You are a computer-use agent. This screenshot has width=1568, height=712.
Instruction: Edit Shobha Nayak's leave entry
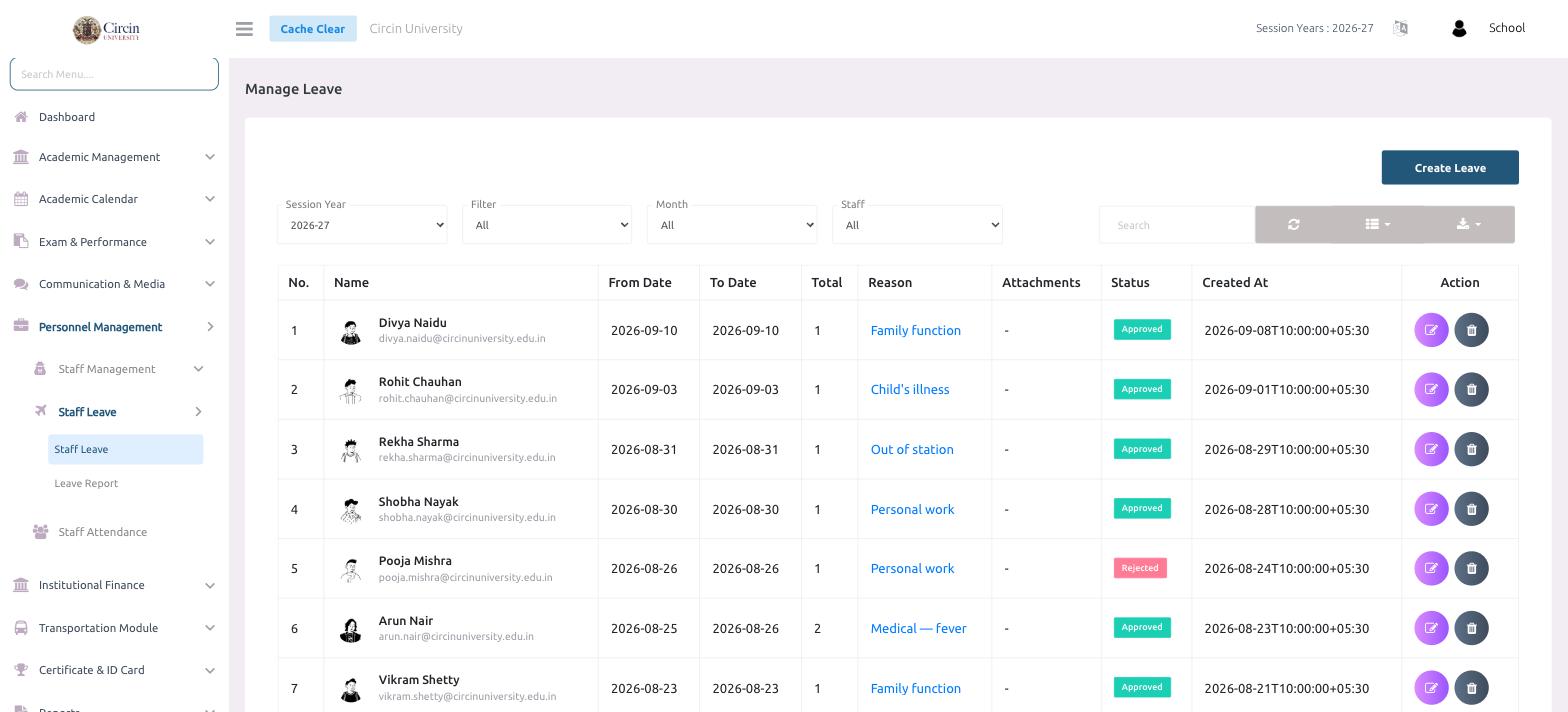pos(1431,509)
